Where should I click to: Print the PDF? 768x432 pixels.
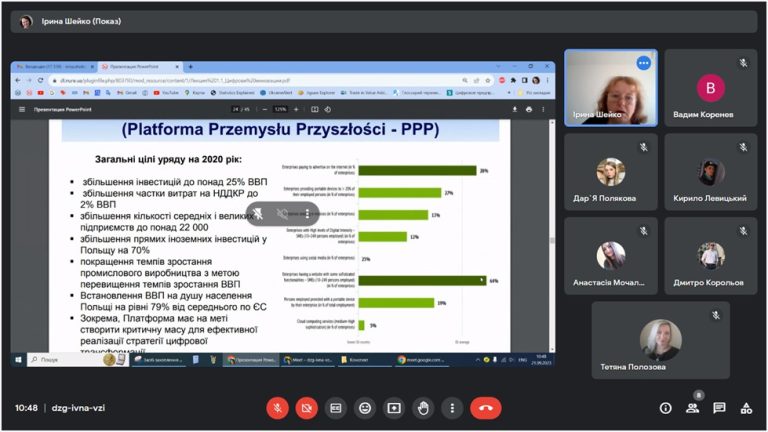pyautogui.click(x=529, y=109)
